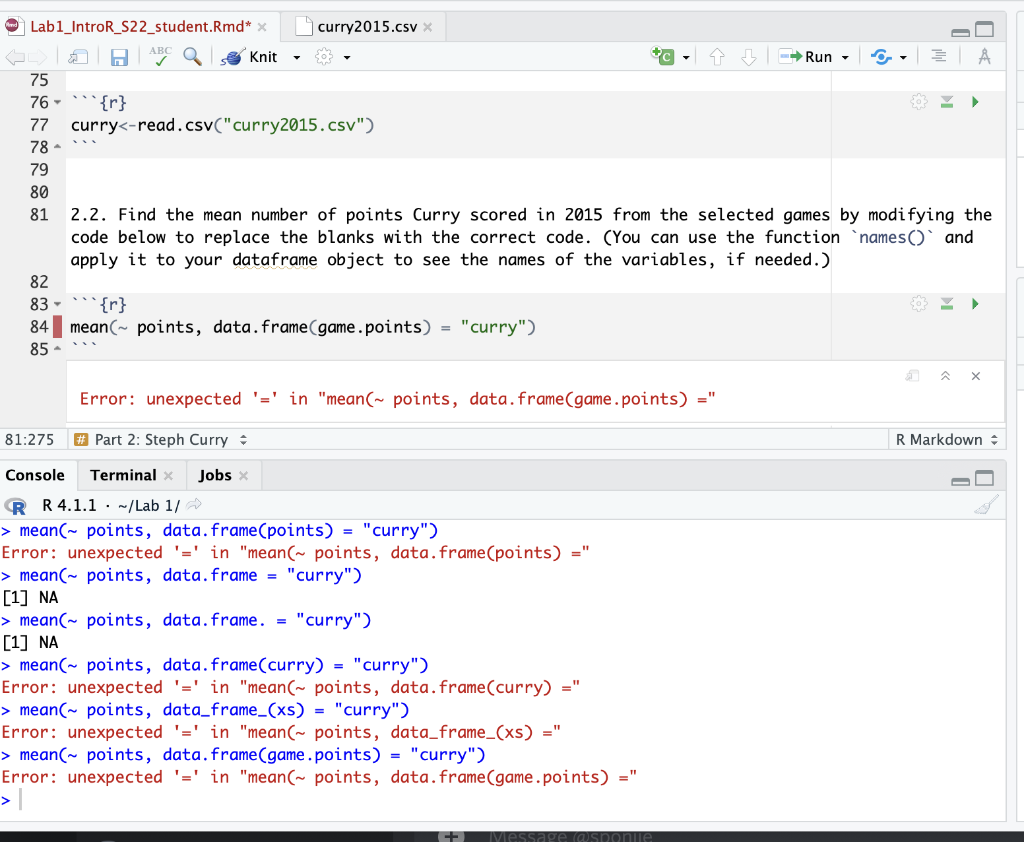This screenshot has width=1024, height=842.
Task: Show document outline with outline icon
Action: pos(938,56)
